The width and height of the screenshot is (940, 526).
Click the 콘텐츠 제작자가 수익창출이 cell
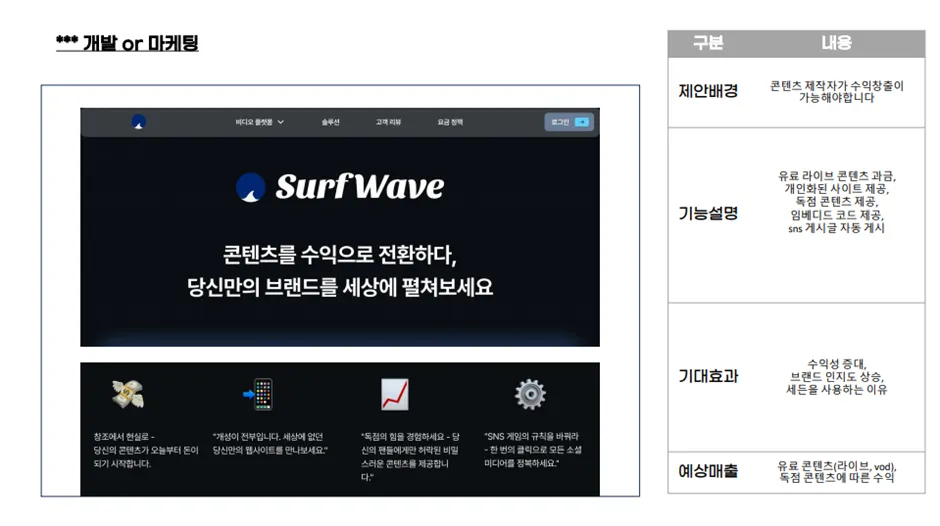[x=836, y=92]
